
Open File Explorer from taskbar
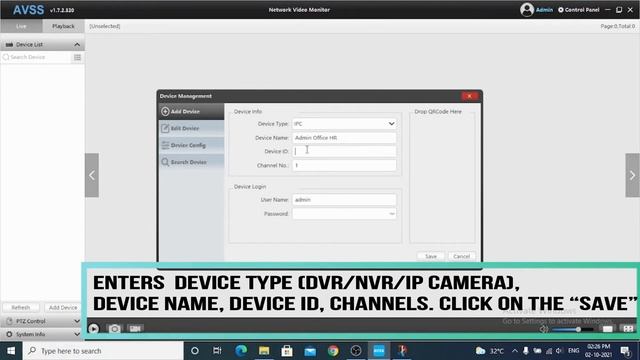[x=264, y=351]
